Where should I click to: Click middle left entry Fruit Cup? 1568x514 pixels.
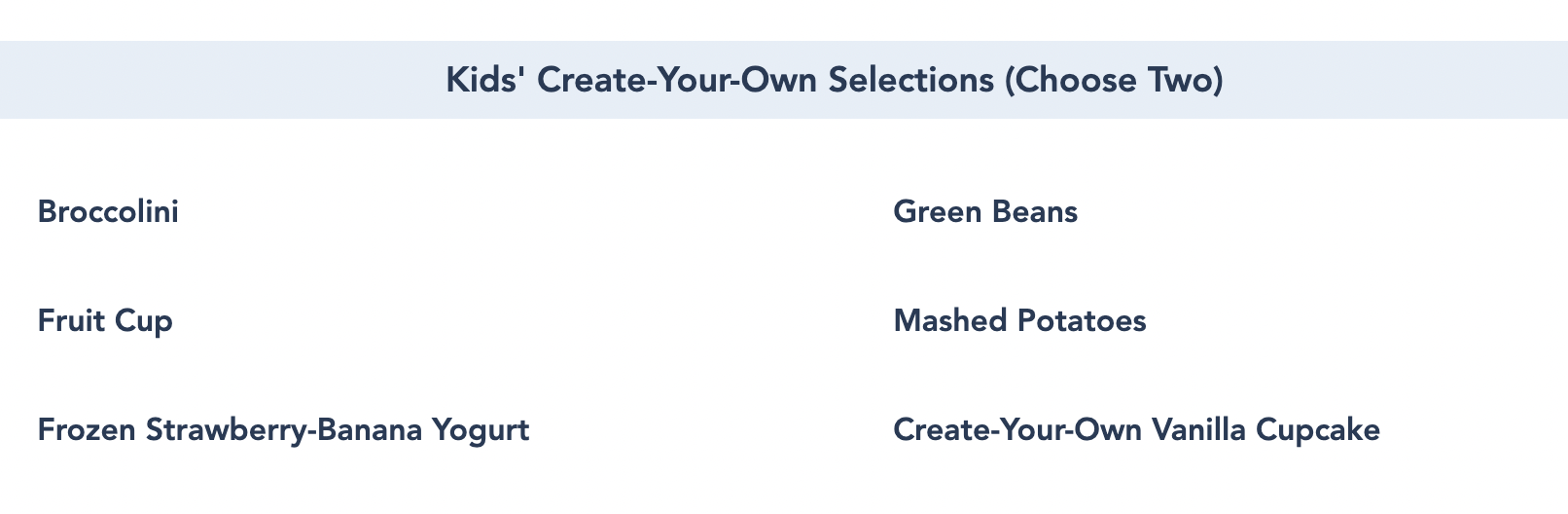pyautogui.click(x=105, y=320)
